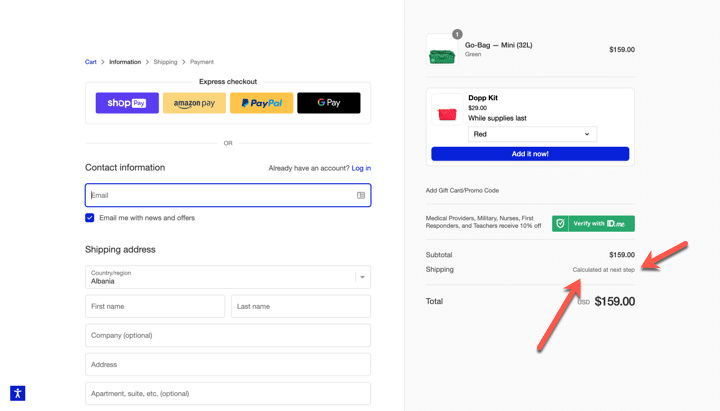Open the accessibility widget icon
The height and width of the screenshot is (411, 720).
(x=17, y=393)
